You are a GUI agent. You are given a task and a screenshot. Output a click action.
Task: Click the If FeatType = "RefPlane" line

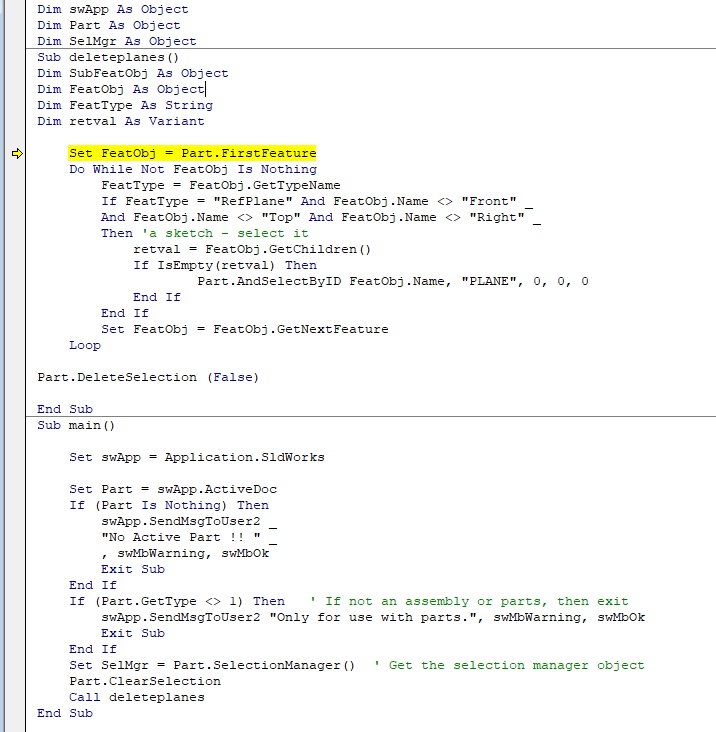(317, 201)
